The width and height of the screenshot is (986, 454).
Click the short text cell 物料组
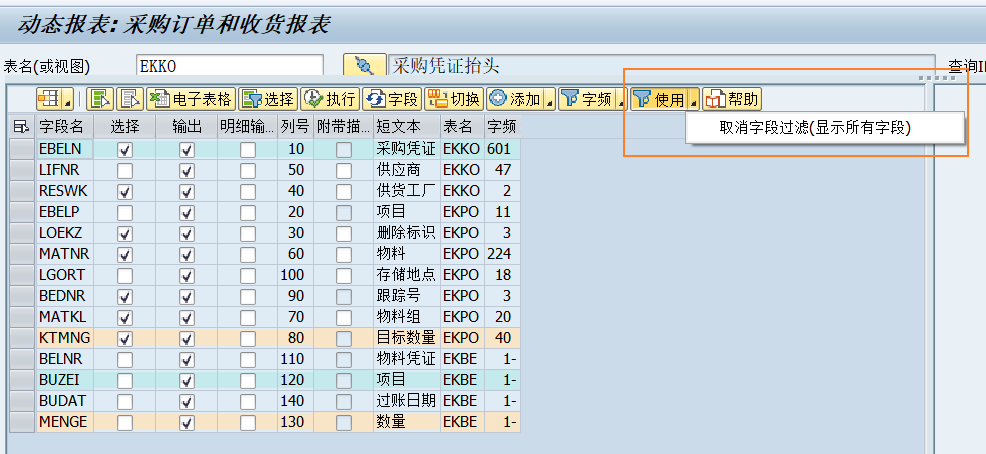(407, 317)
